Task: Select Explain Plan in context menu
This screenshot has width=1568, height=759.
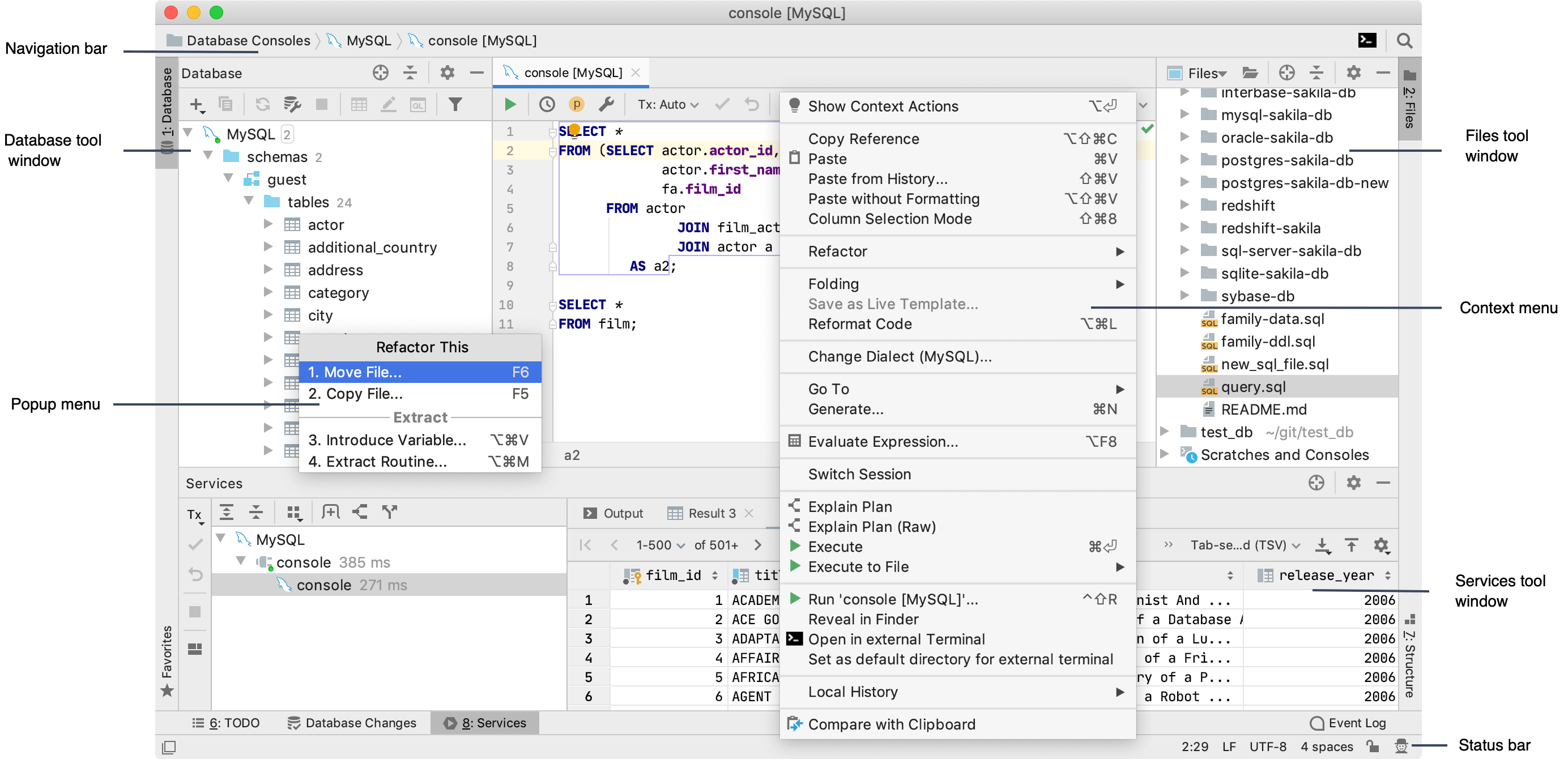Action: (957, 506)
